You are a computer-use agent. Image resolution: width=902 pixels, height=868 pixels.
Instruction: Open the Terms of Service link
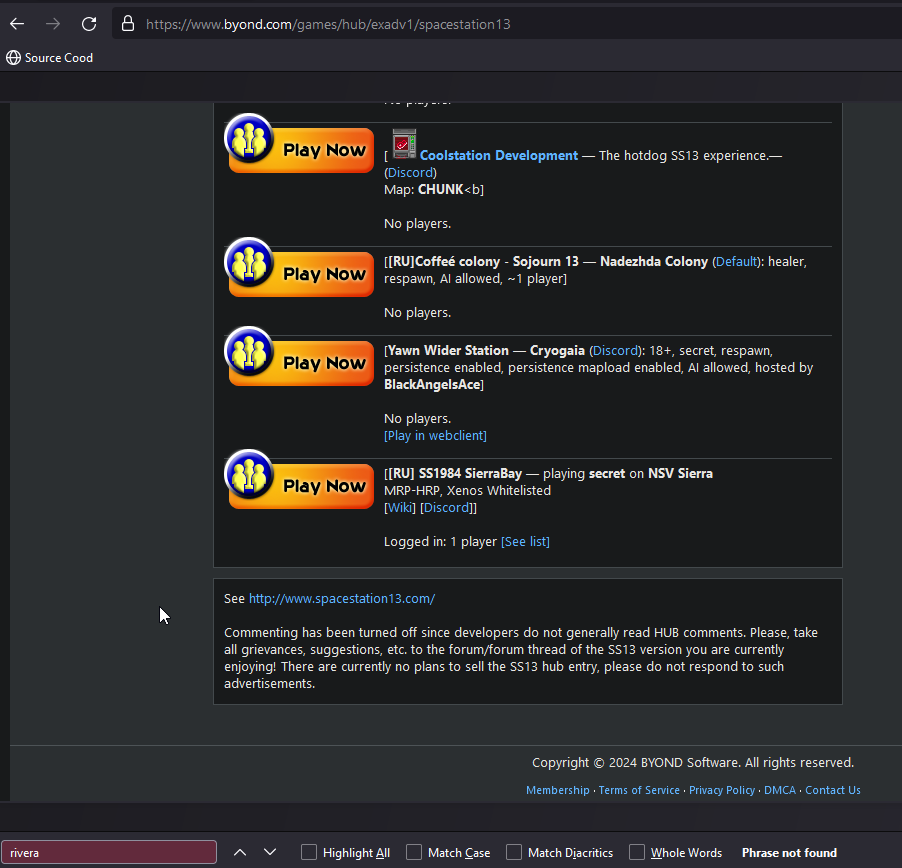click(x=639, y=790)
